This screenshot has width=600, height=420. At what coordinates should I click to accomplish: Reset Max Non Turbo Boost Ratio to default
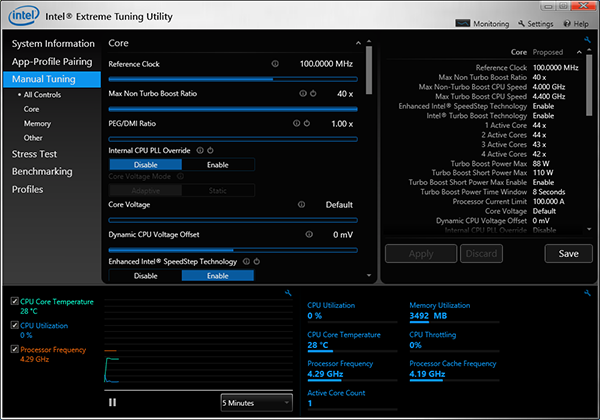(311, 93)
